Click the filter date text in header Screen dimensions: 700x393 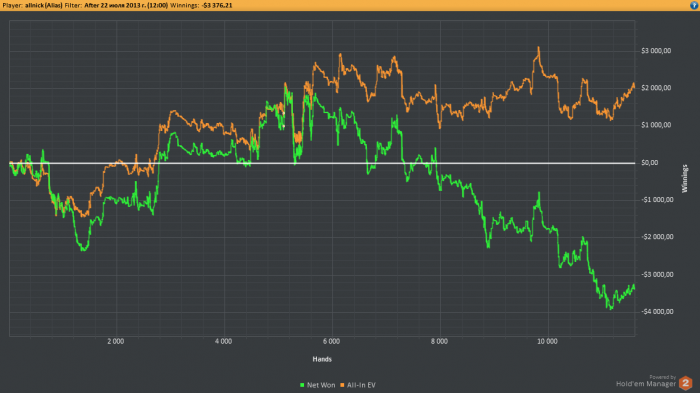coord(126,5)
